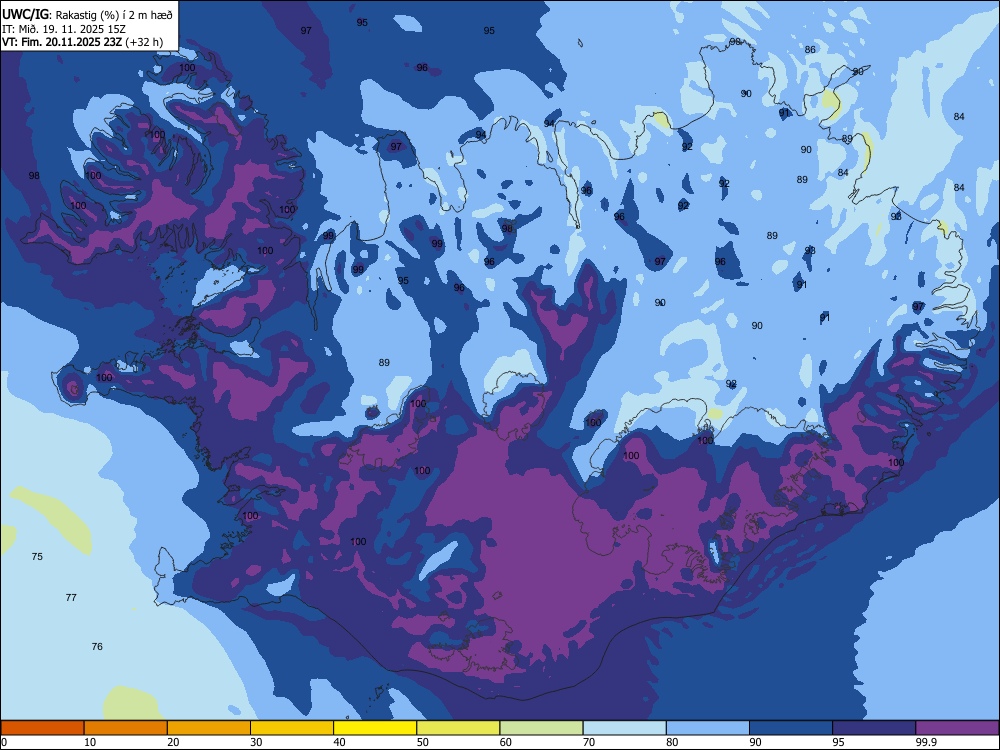Click the humidity value 75 over the ocean
The width and height of the screenshot is (1000, 750).
(x=37, y=557)
